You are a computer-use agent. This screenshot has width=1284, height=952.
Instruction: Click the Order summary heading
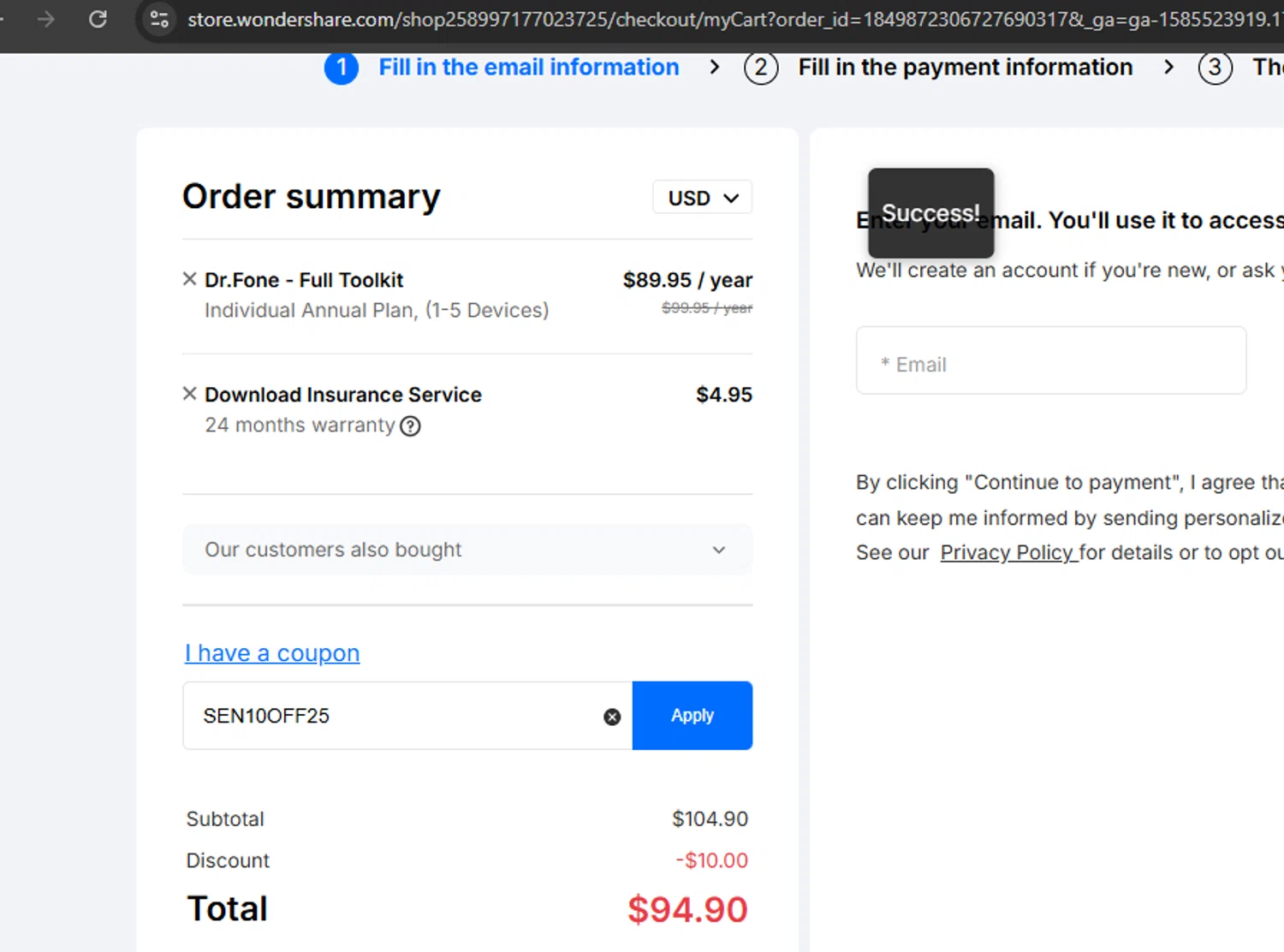(x=312, y=197)
